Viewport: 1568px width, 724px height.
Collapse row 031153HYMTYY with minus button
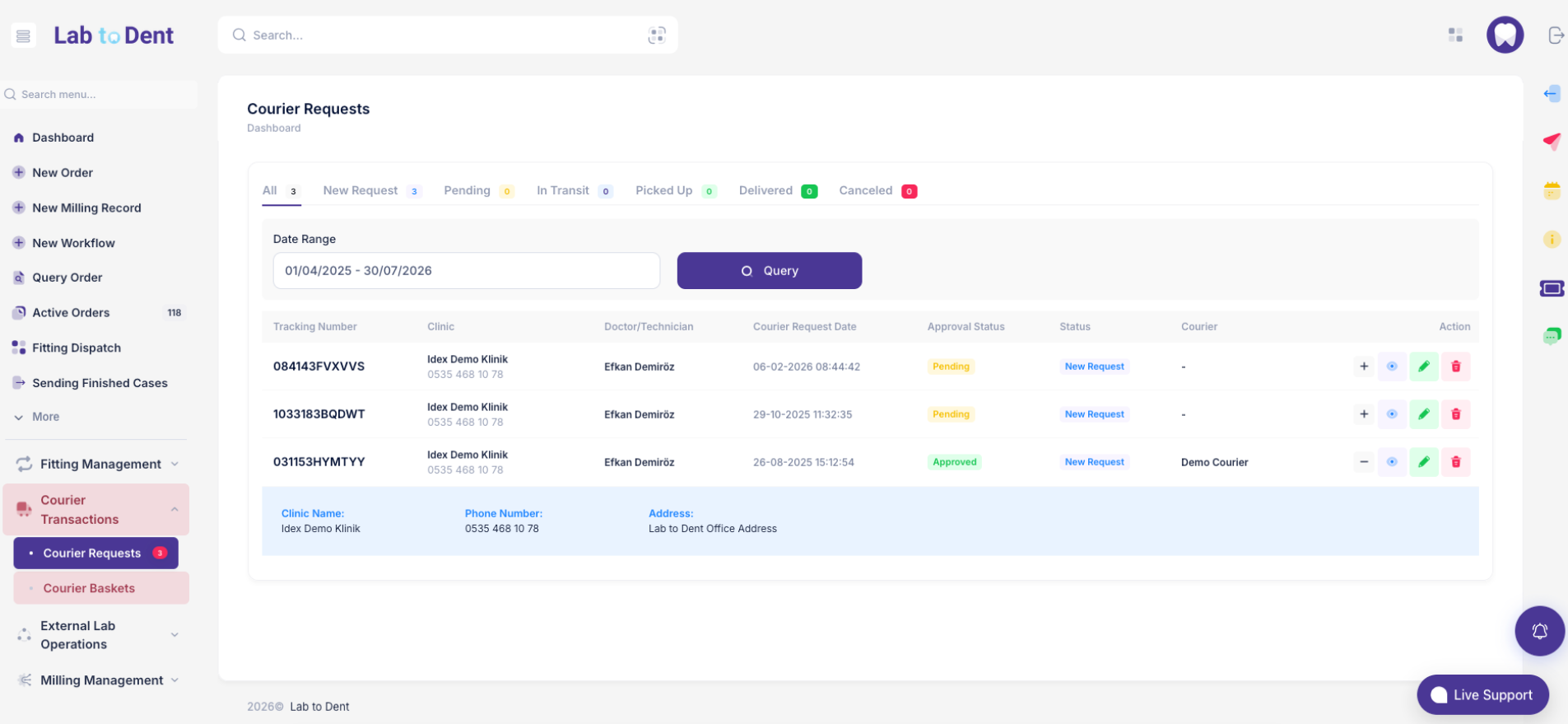1364,462
